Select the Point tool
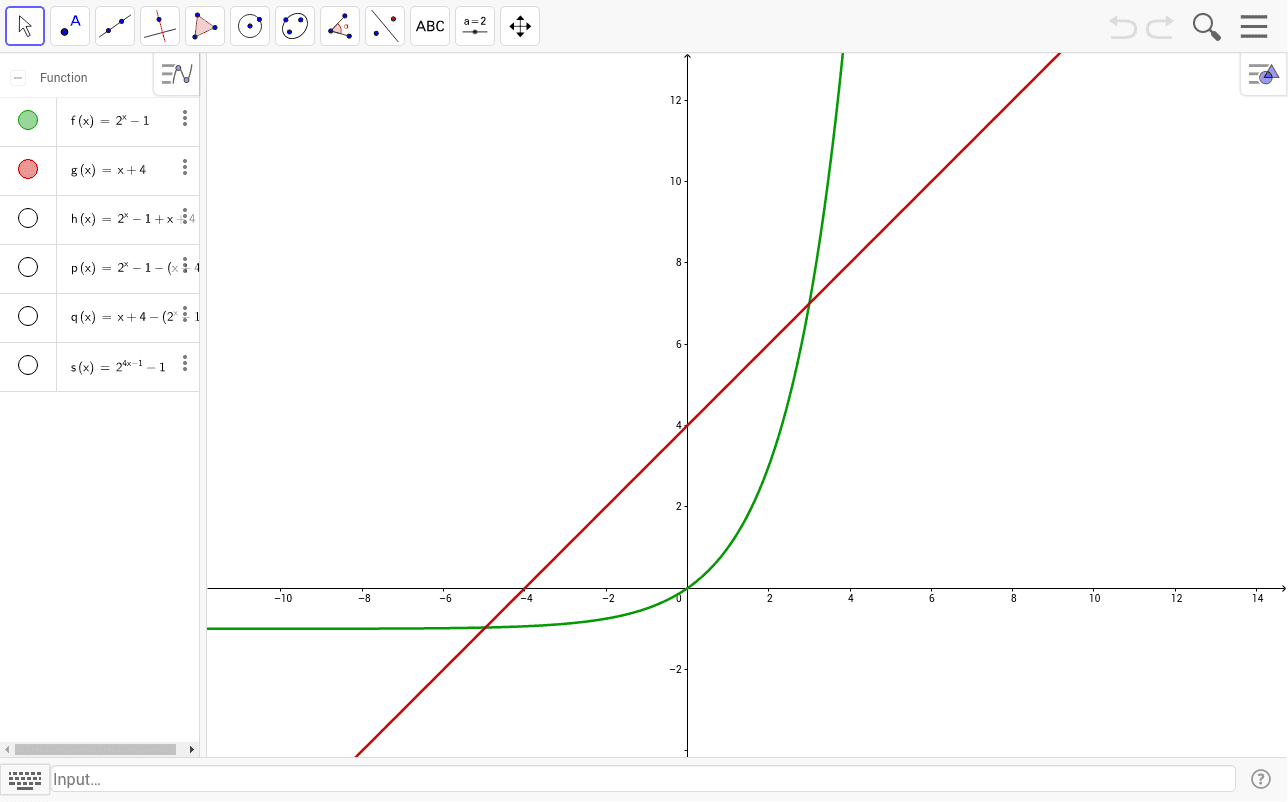1288x802 pixels. tap(70, 26)
